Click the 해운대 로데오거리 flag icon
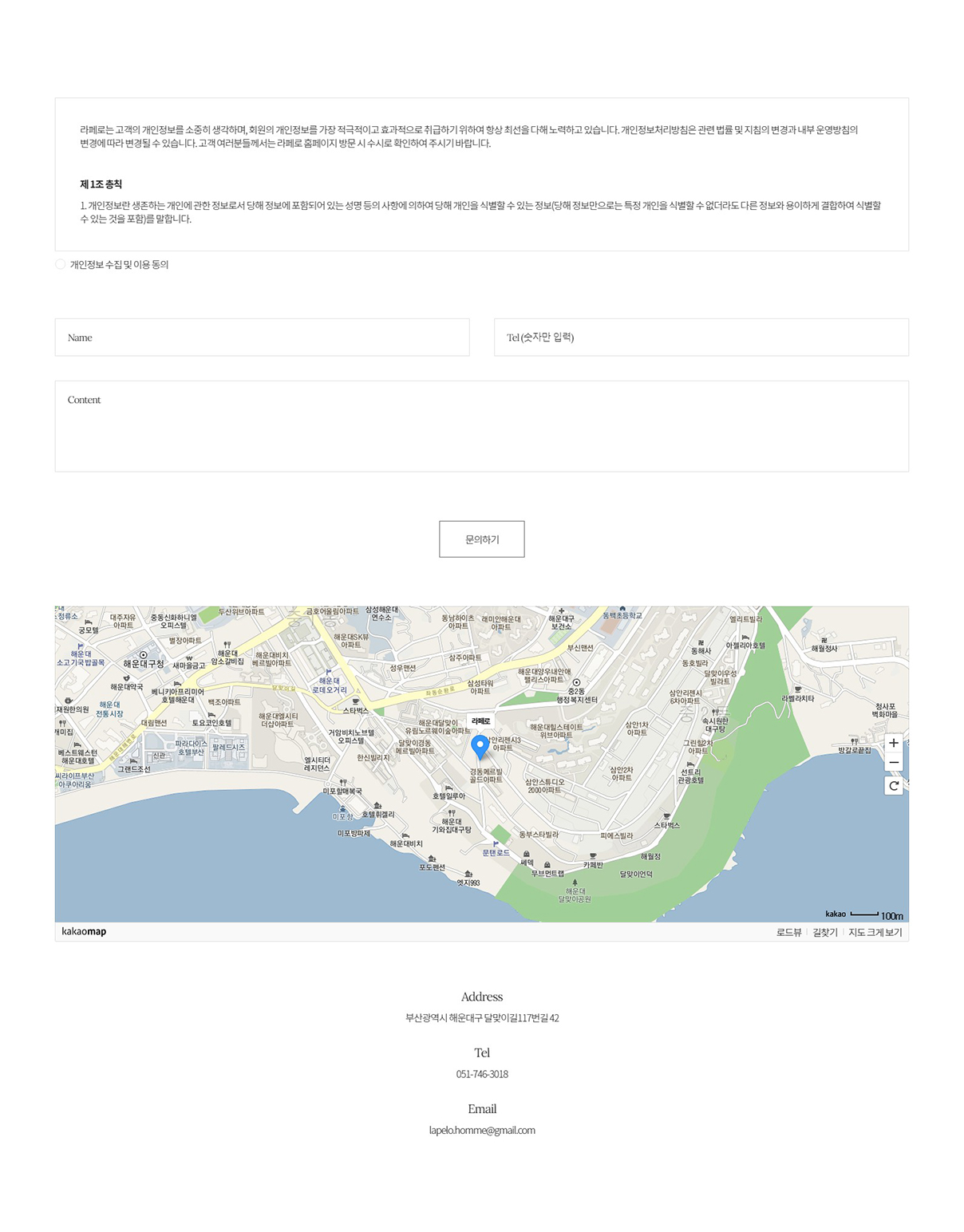The image size is (964, 1232). (x=329, y=672)
